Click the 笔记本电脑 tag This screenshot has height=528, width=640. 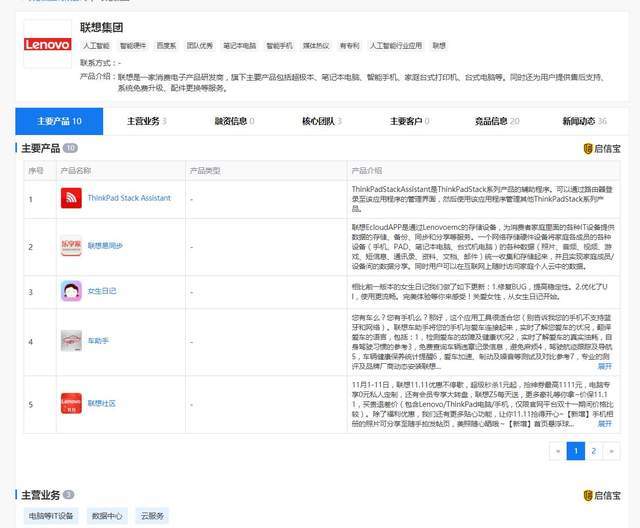coord(240,46)
